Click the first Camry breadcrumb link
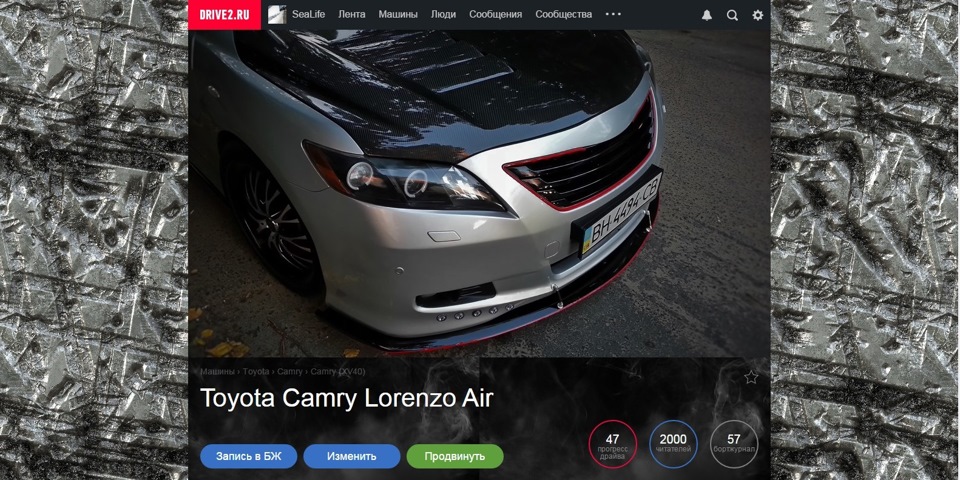Image resolution: width=960 pixels, height=480 pixels. (x=290, y=372)
